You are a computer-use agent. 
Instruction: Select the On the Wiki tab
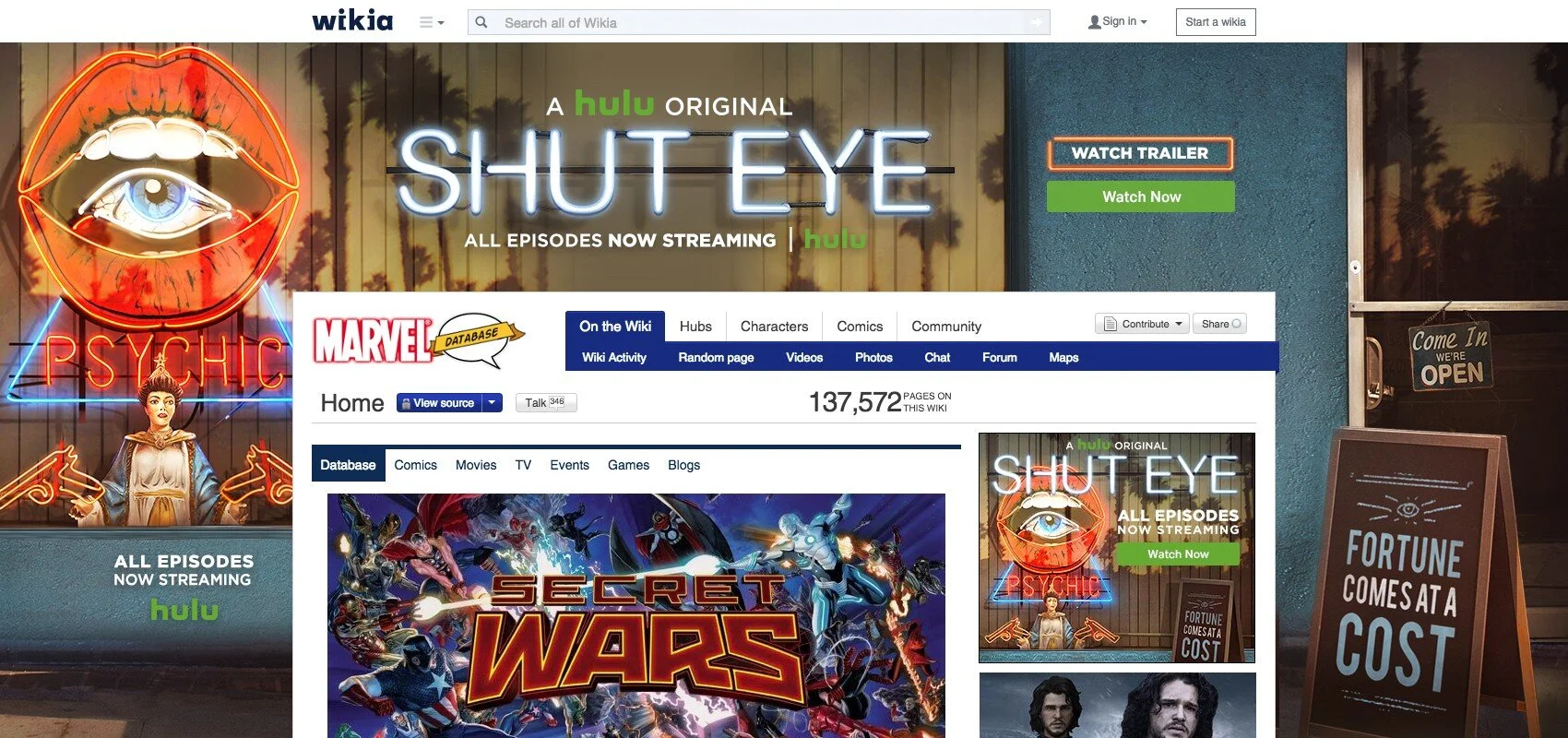point(615,327)
